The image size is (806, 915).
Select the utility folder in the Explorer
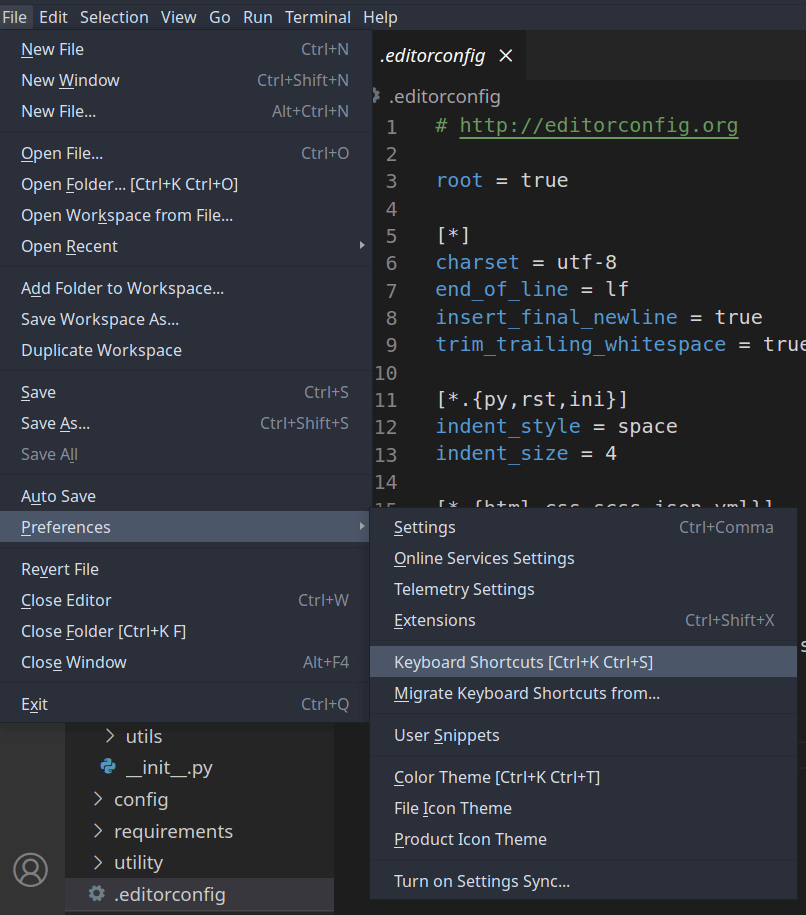[x=138, y=862]
